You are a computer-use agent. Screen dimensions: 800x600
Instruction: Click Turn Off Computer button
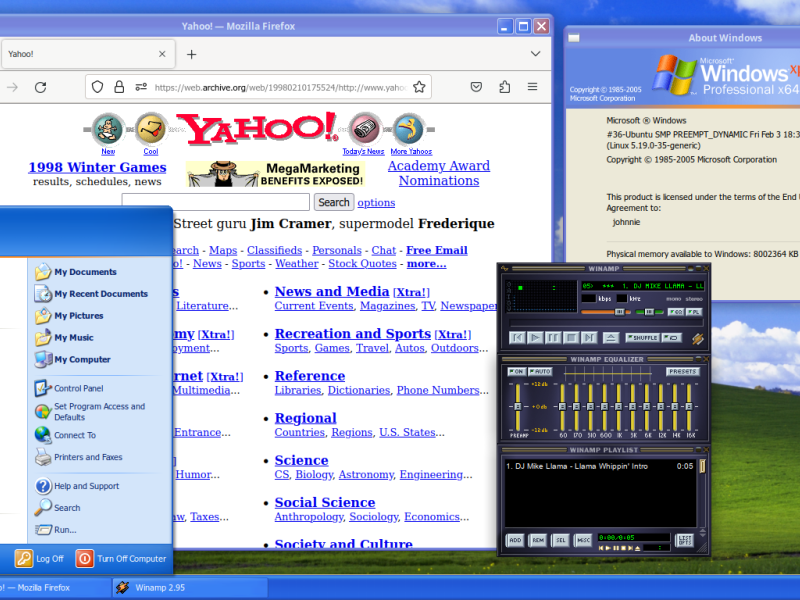point(121,559)
